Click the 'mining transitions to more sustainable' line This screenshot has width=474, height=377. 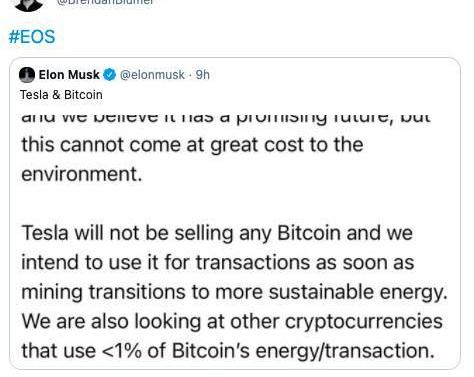pos(234,292)
